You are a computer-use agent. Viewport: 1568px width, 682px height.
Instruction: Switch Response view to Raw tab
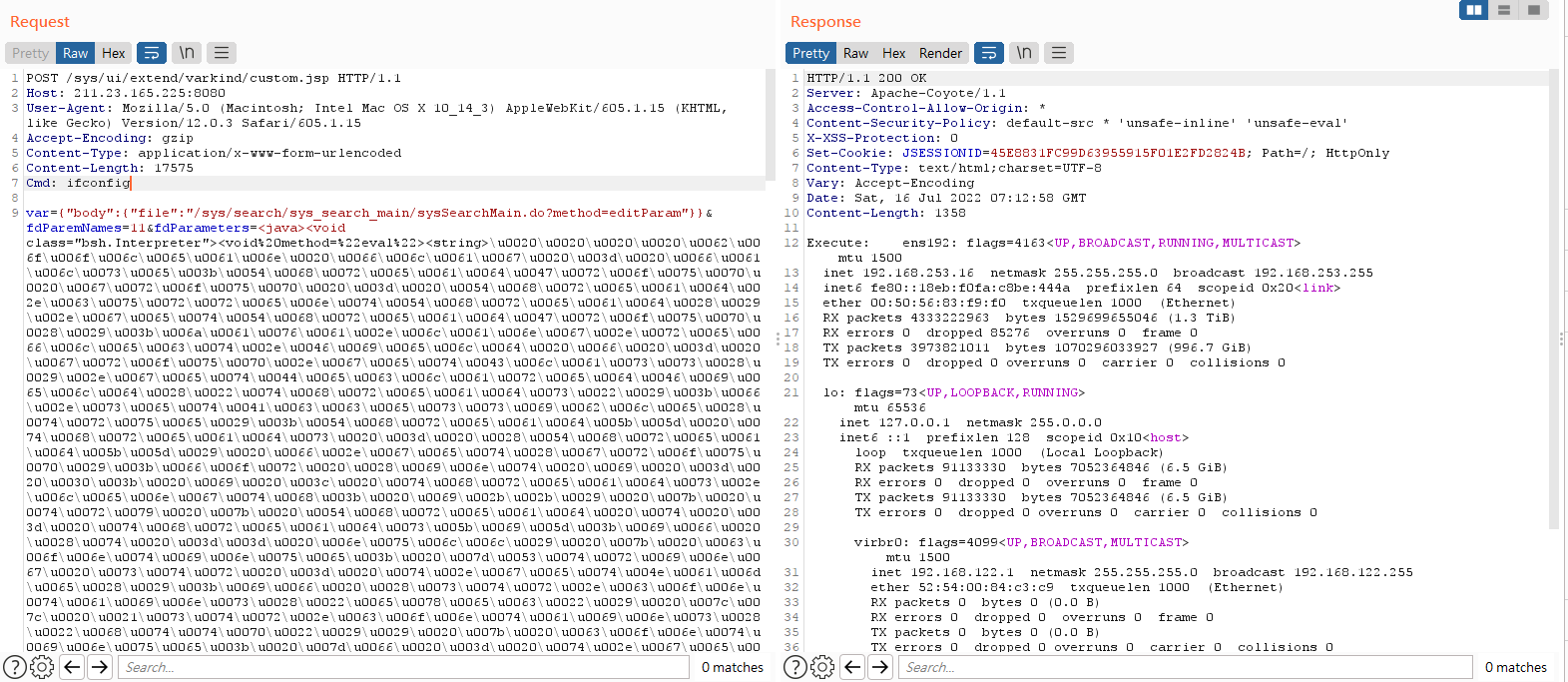pos(855,53)
